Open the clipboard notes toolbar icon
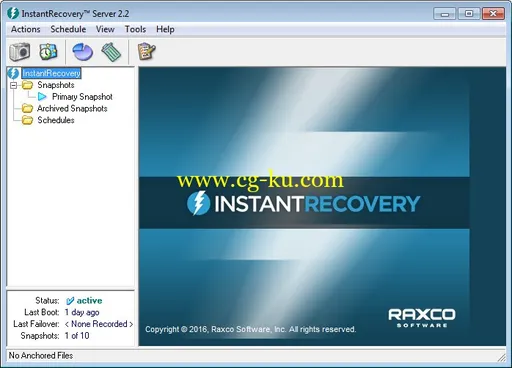 pos(147,51)
